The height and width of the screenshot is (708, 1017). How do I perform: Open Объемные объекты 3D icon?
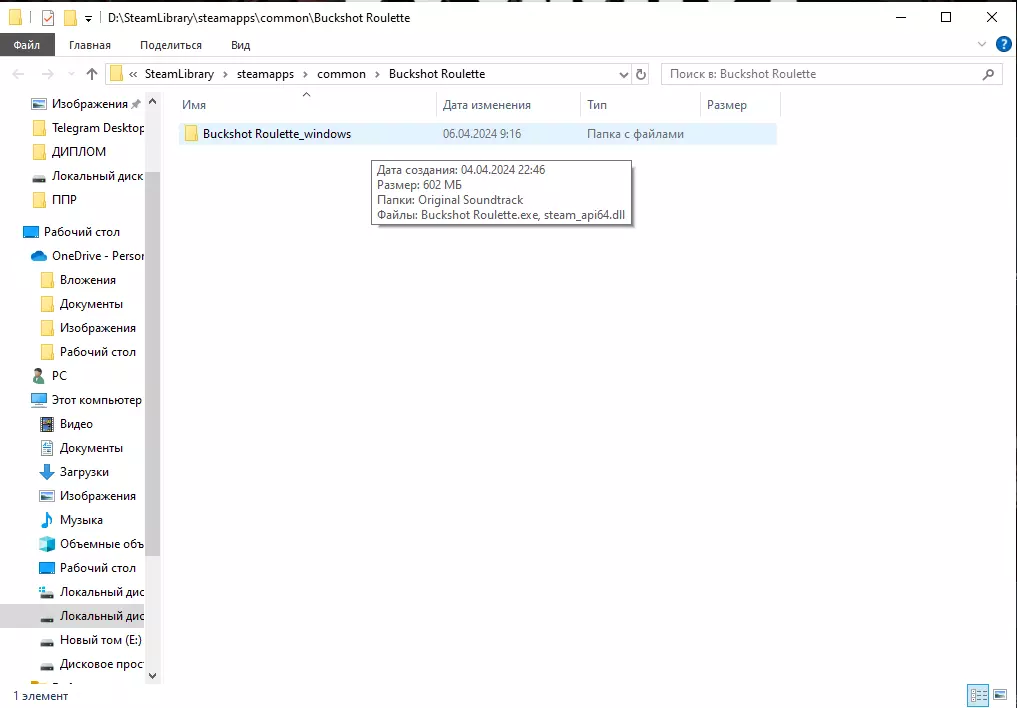[47, 544]
